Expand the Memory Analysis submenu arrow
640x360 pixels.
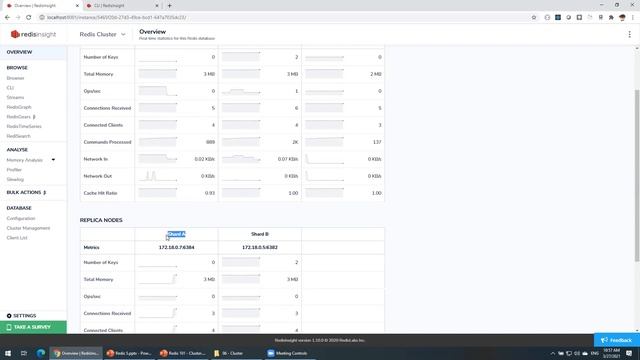[53, 160]
